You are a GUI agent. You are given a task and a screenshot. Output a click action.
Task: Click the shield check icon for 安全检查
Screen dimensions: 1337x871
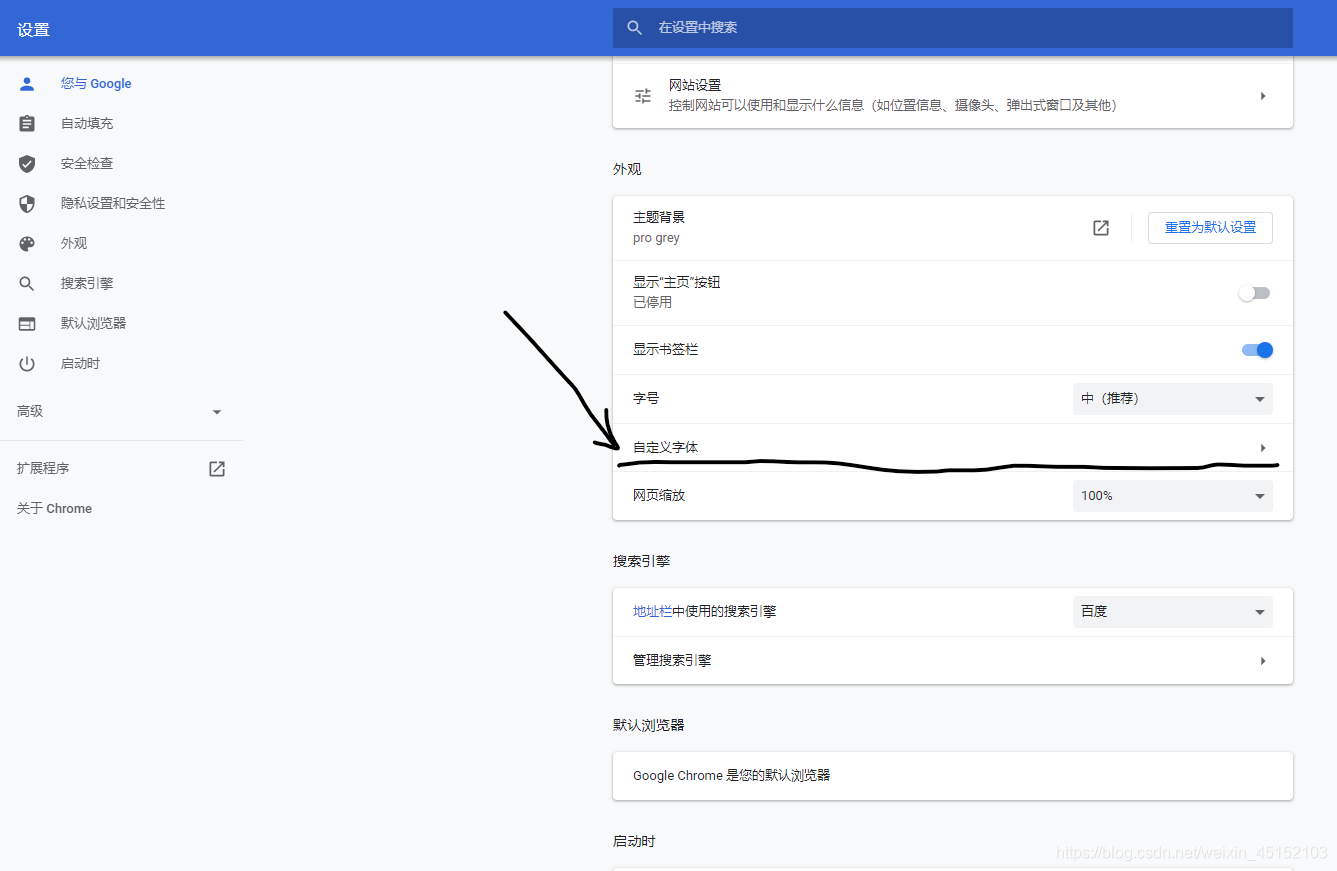[27, 164]
